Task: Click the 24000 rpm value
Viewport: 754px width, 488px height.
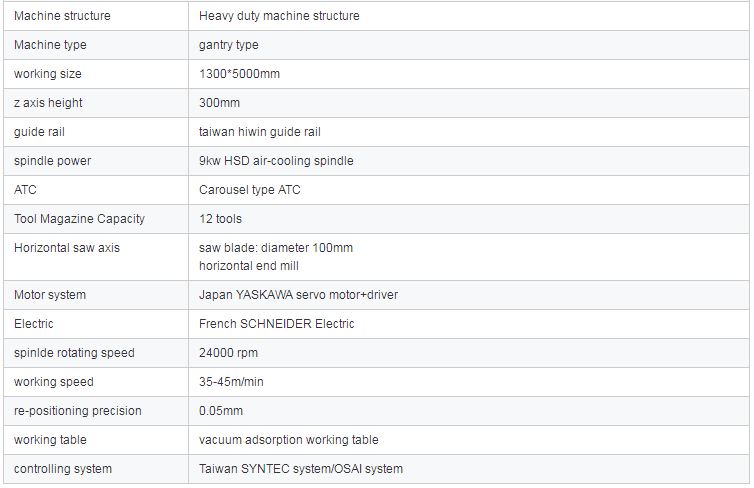Action: click(x=228, y=353)
